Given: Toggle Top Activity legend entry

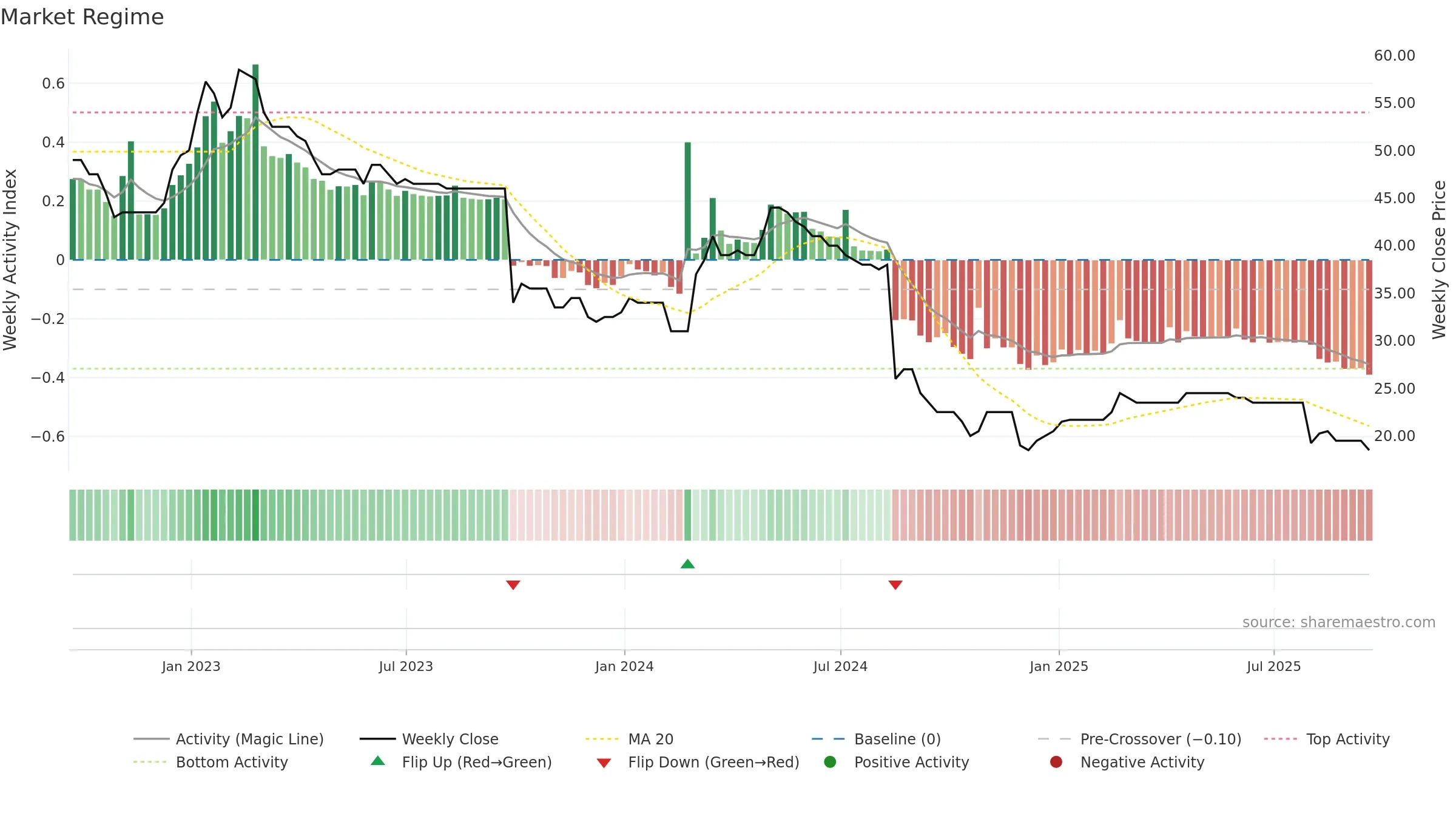Looking at the screenshot, I should 1327,739.
